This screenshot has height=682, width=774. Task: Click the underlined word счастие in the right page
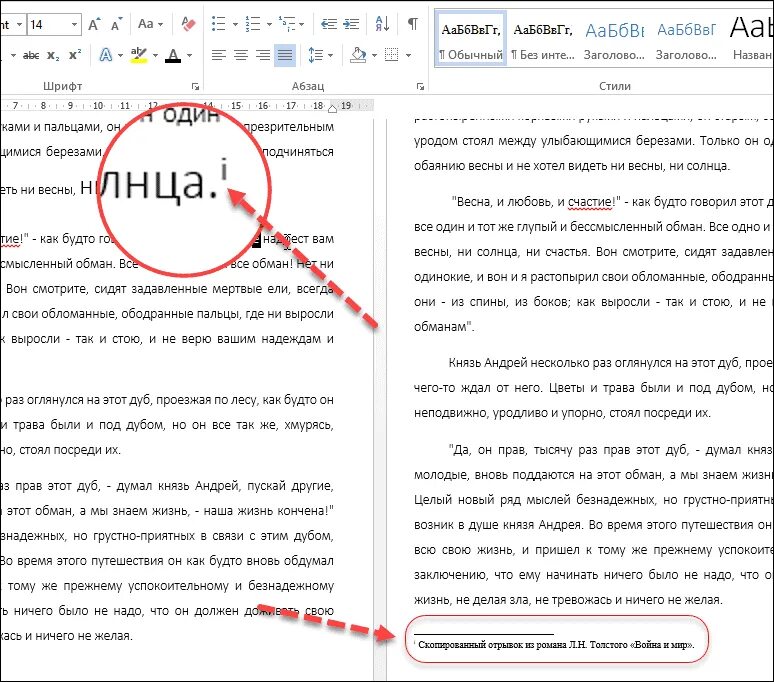(x=591, y=202)
